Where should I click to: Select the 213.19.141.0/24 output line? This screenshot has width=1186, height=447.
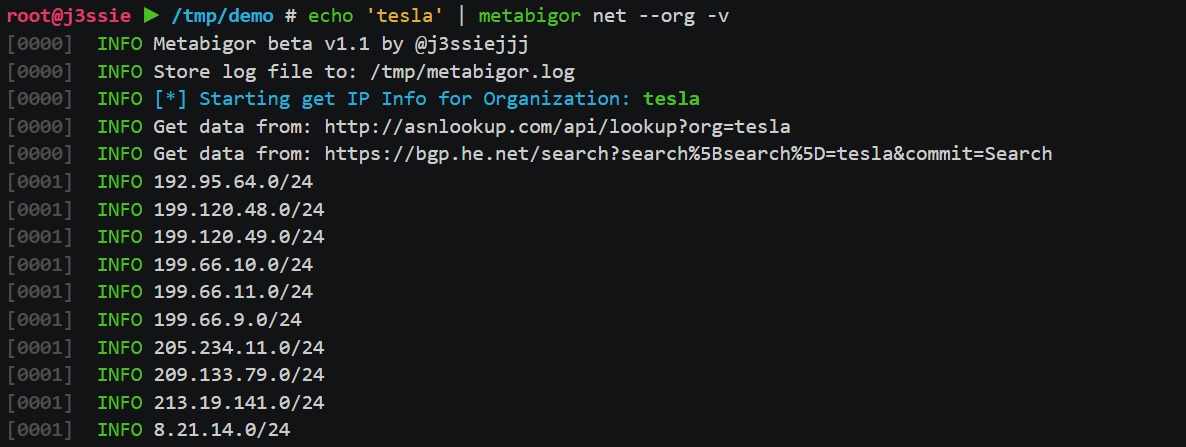click(x=239, y=402)
